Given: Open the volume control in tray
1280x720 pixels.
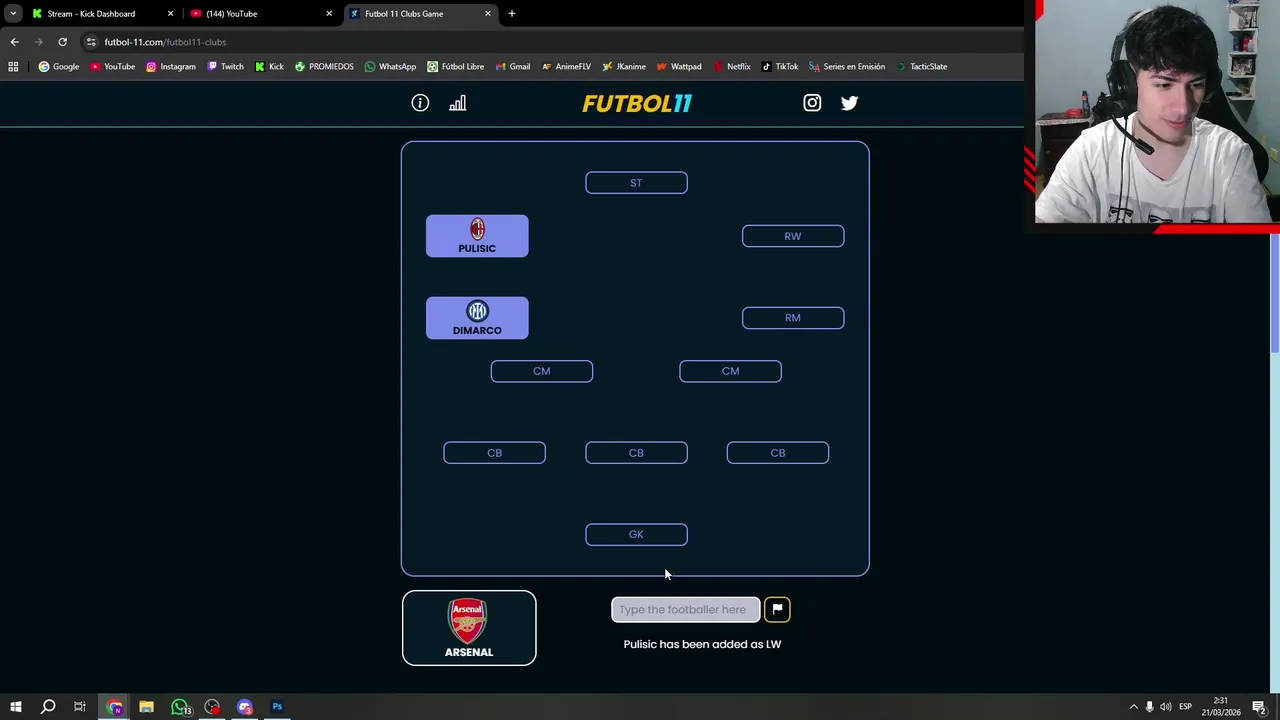Looking at the screenshot, I should click(1166, 707).
